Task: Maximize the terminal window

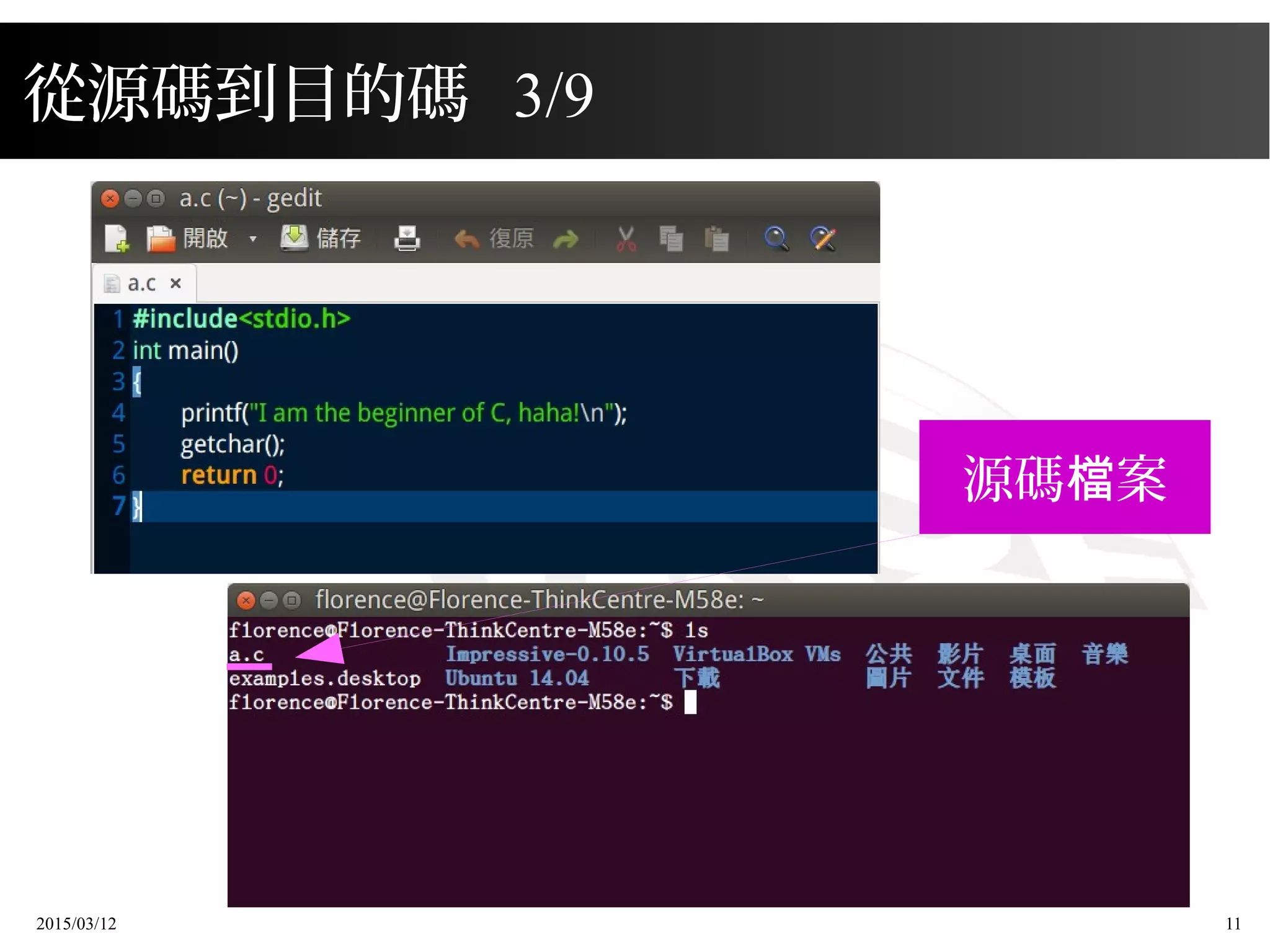Action: pos(291,600)
